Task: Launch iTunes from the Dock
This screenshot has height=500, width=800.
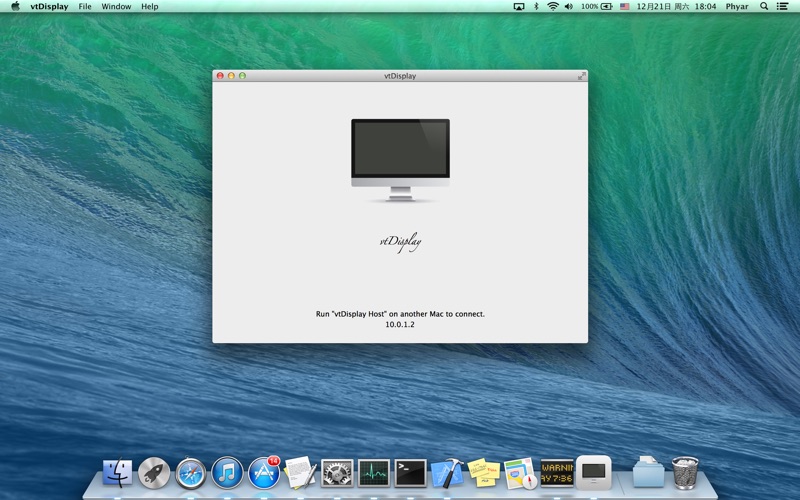Action: click(x=227, y=472)
